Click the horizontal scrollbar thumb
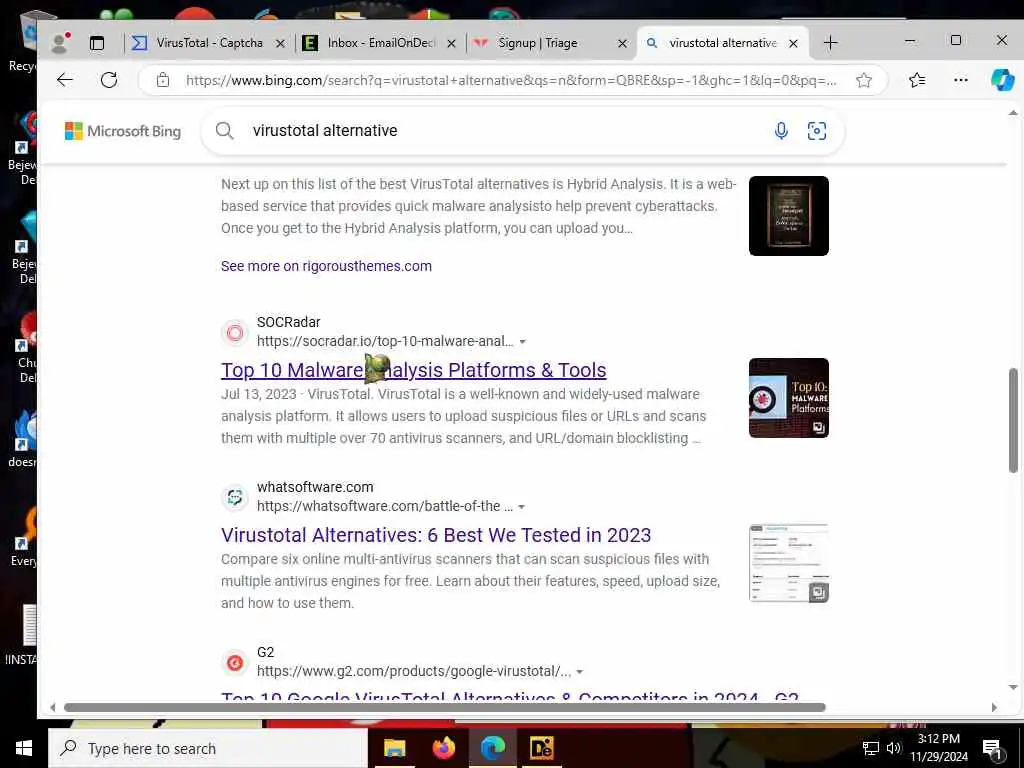 tap(445, 707)
